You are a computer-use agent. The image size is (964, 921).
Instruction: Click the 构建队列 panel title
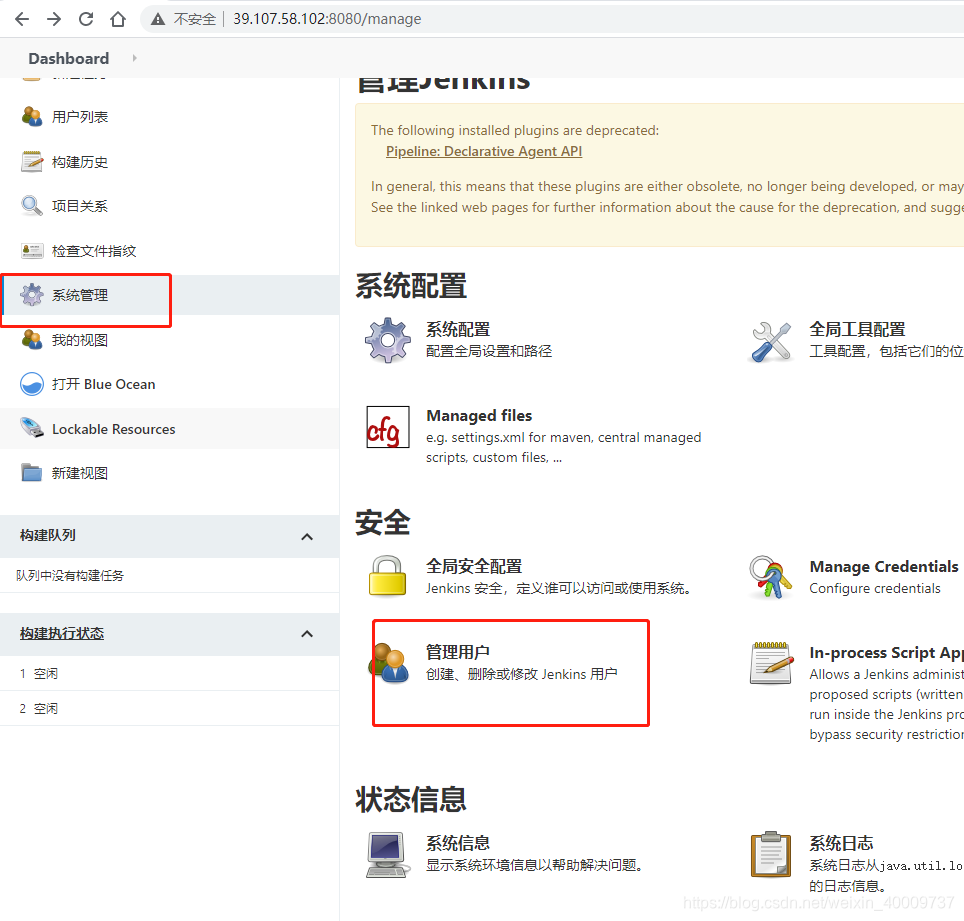pyautogui.click(x=47, y=535)
